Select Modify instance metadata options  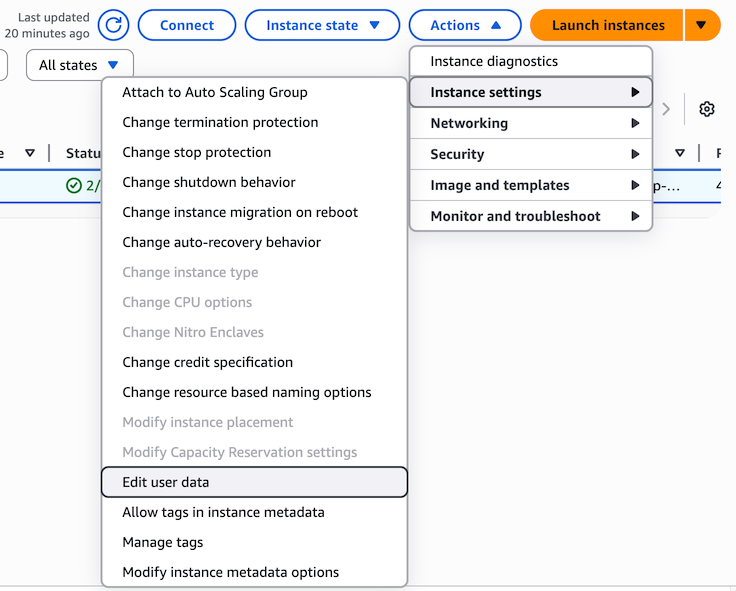(x=230, y=572)
